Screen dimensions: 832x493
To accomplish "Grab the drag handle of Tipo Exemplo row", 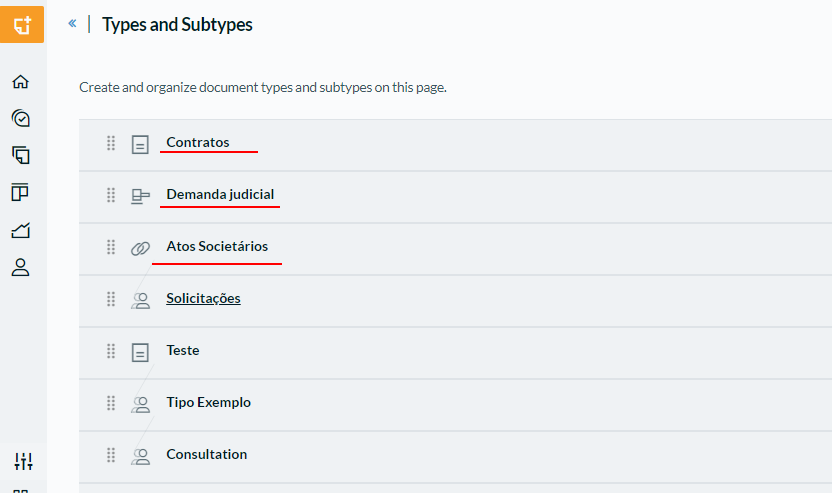I will pyautogui.click(x=111, y=403).
